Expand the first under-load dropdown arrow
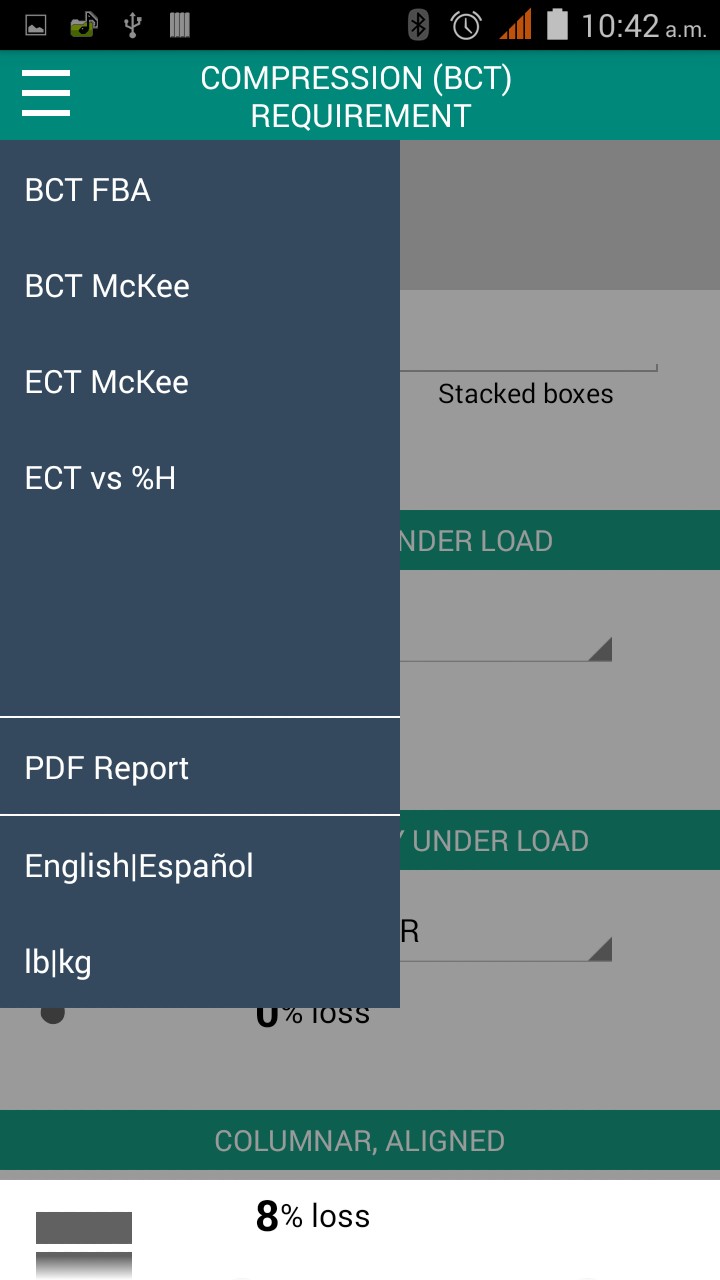The image size is (720, 1280). click(599, 650)
